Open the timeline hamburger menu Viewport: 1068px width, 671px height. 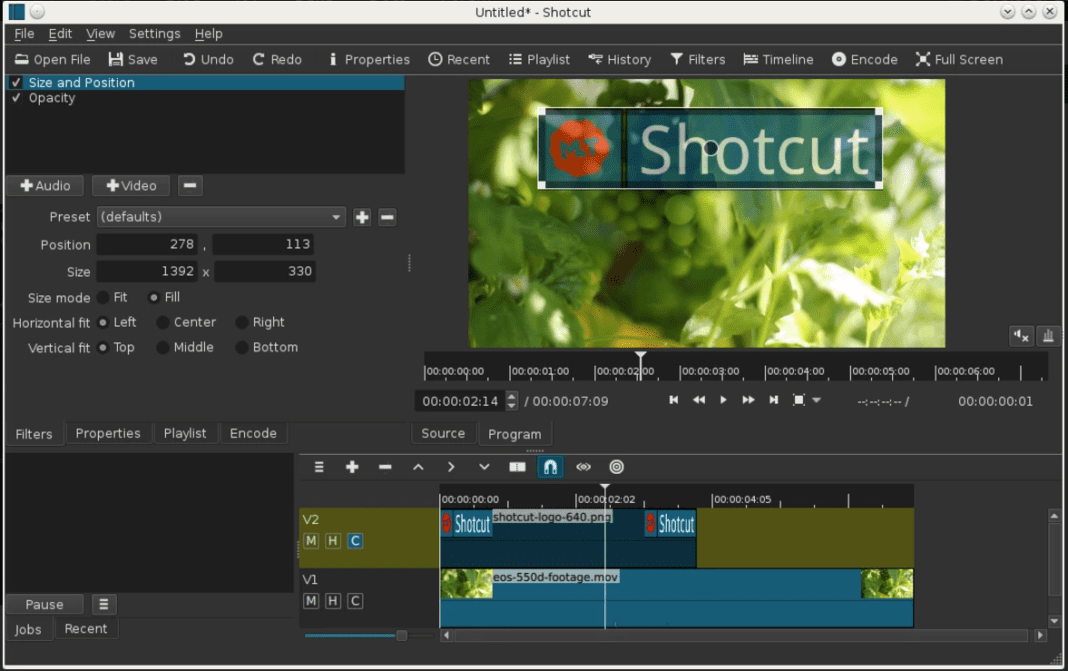pyautogui.click(x=318, y=467)
